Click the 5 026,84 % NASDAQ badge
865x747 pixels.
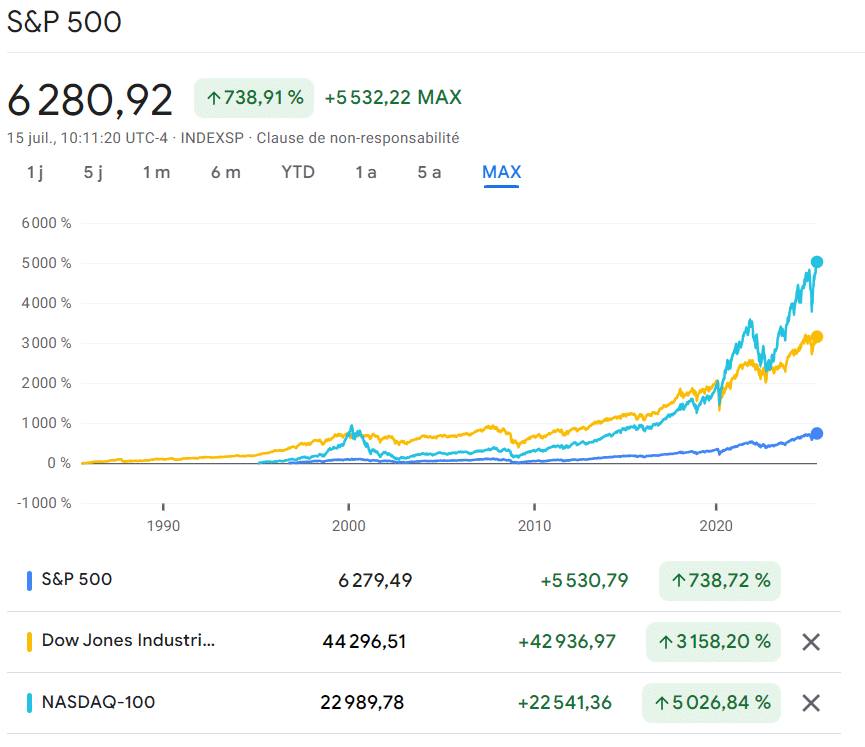click(712, 703)
